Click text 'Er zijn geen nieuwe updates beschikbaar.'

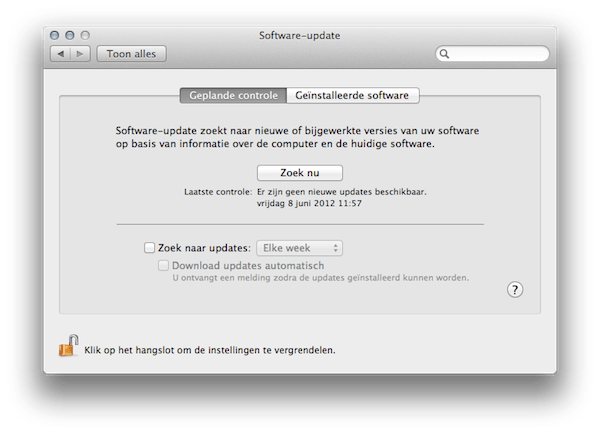click(x=342, y=192)
